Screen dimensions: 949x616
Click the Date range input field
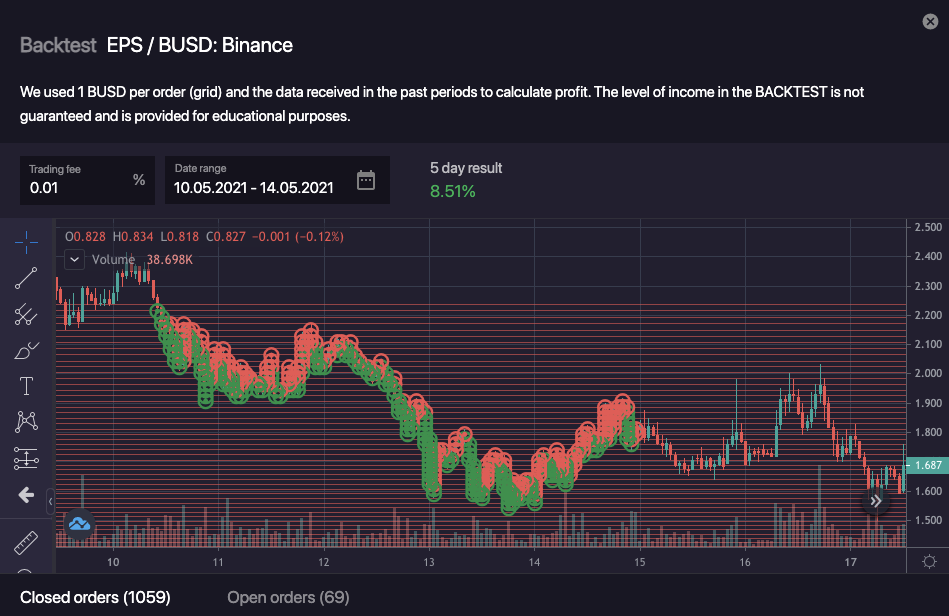point(255,187)
